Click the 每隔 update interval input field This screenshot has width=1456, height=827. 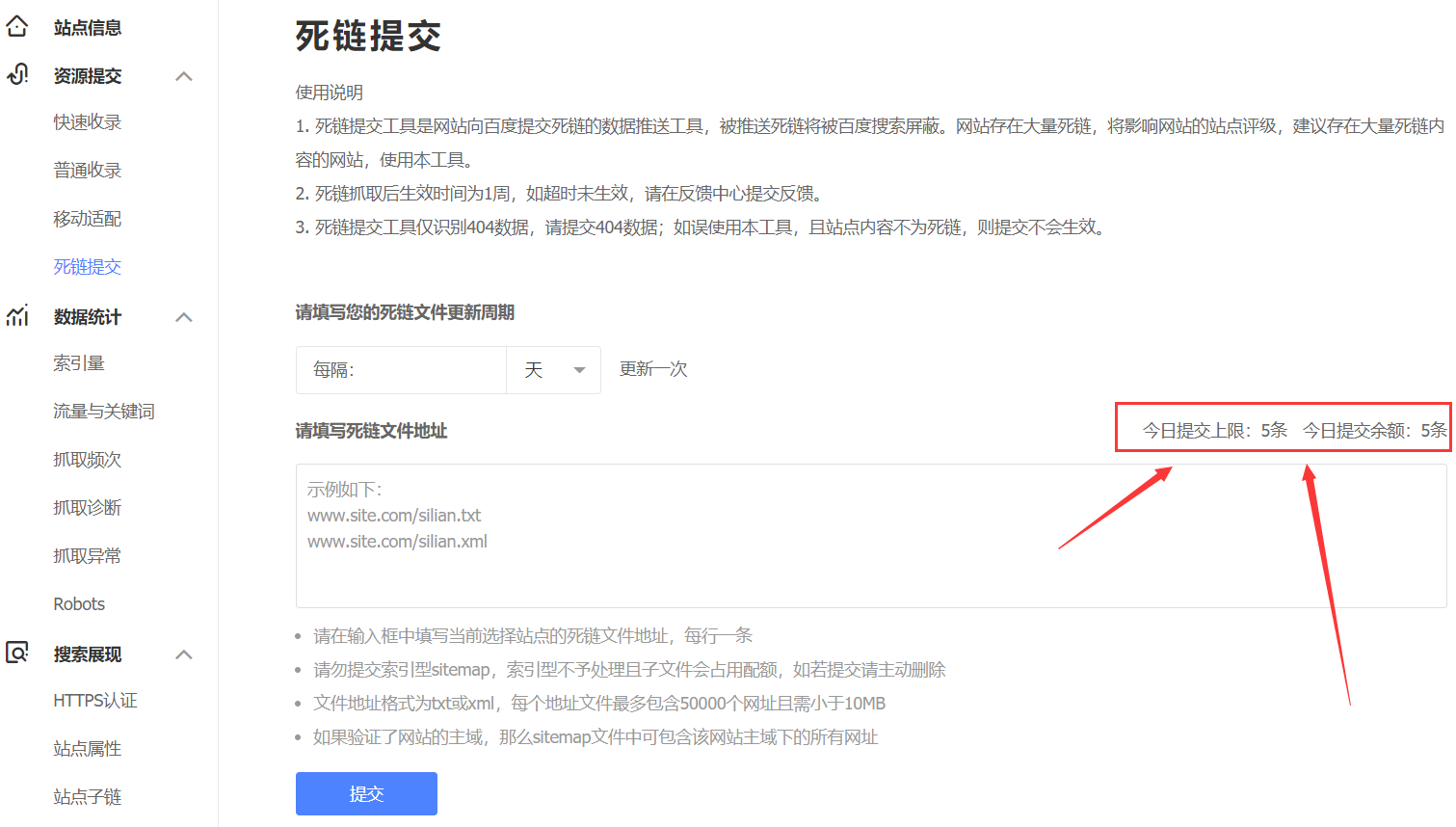tap(424, 370)
